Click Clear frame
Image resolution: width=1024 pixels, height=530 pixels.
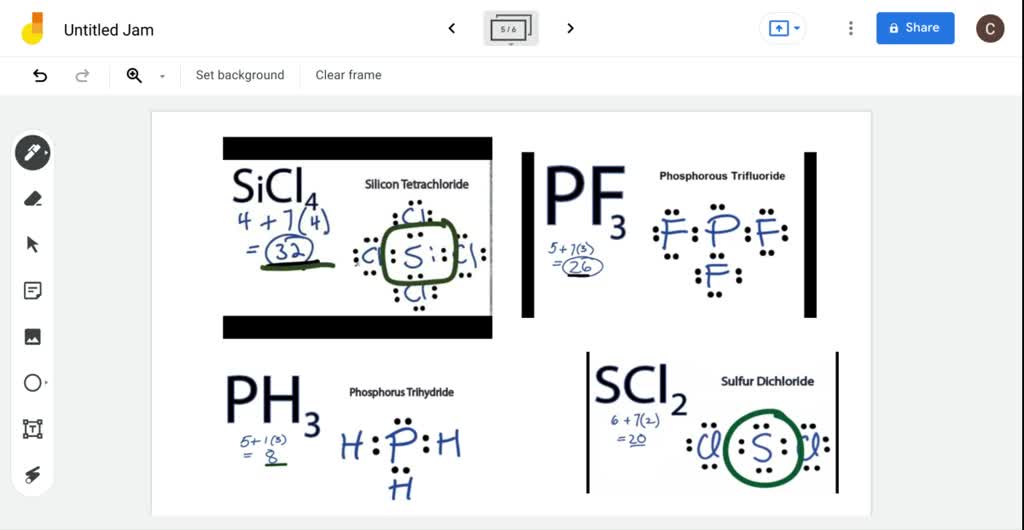(348, 75)
